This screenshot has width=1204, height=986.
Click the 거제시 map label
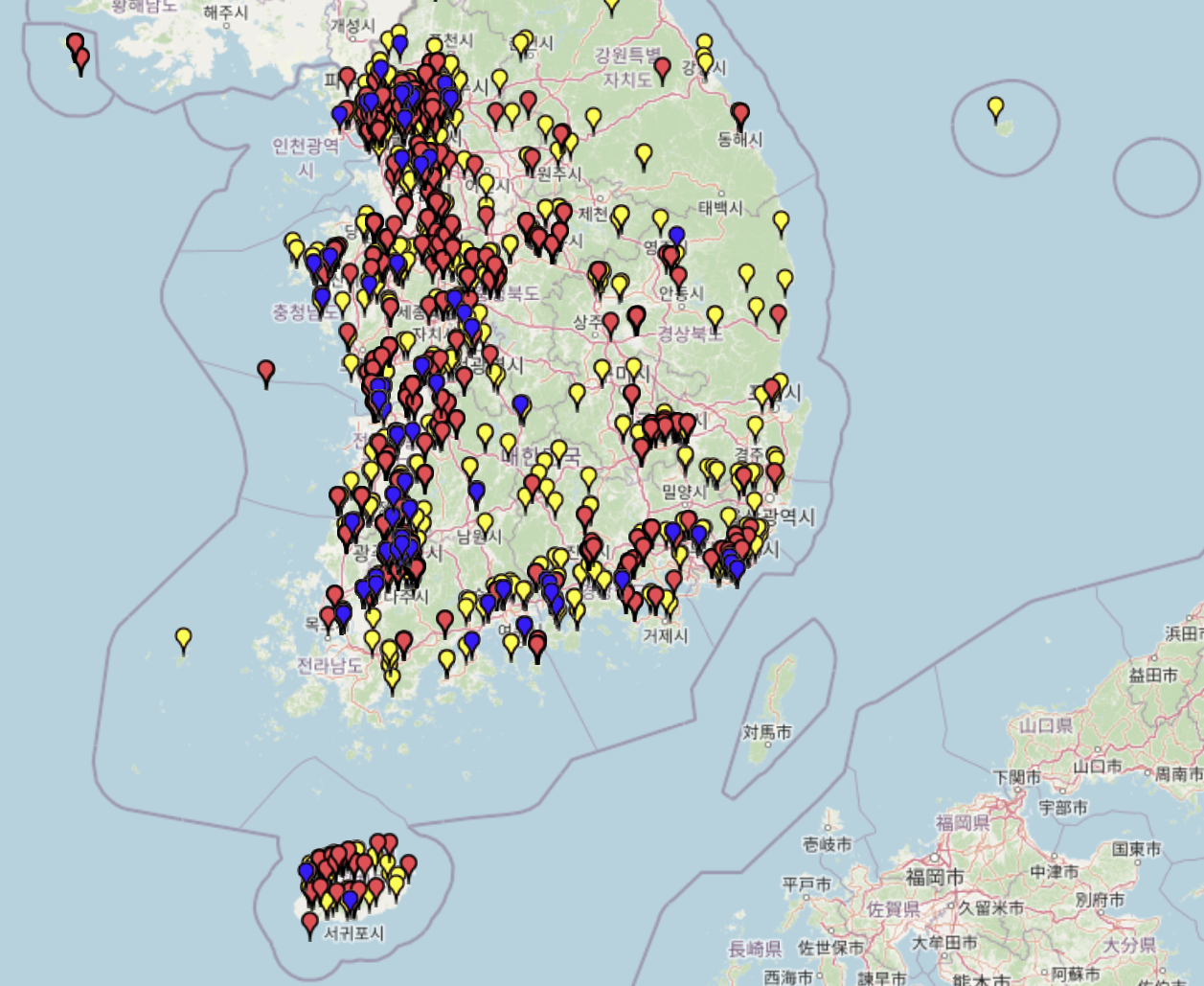tap(665, 635)
